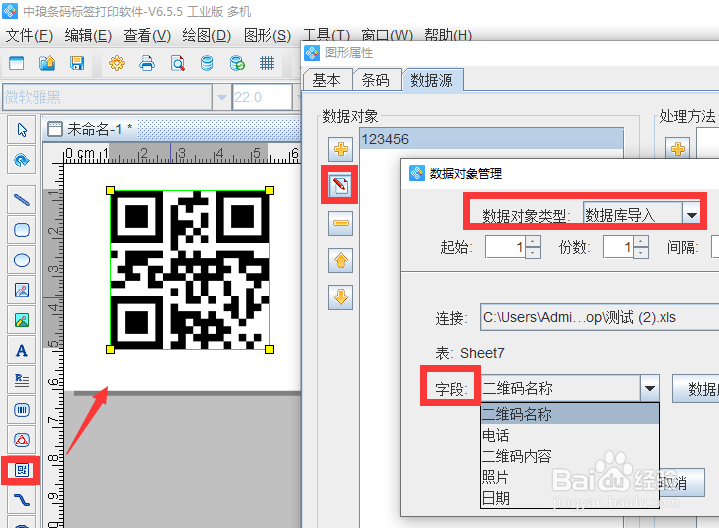Select the arrow pointer tool

(22, 130)
